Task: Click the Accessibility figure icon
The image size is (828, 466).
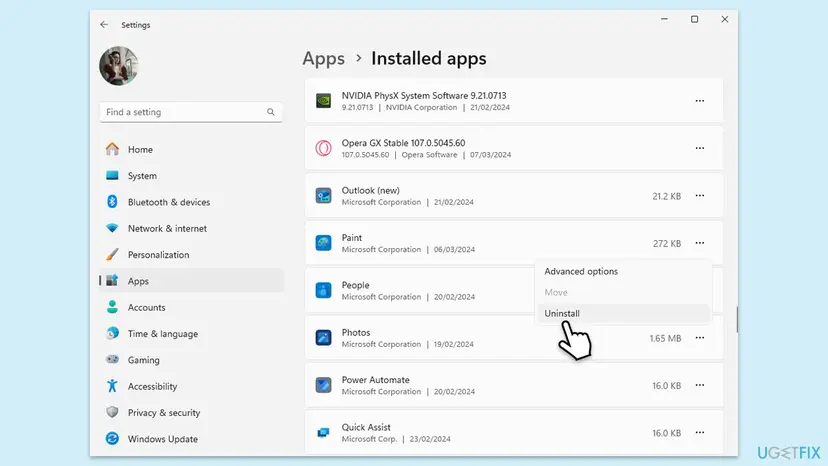Action: click(x=112, y=386)
